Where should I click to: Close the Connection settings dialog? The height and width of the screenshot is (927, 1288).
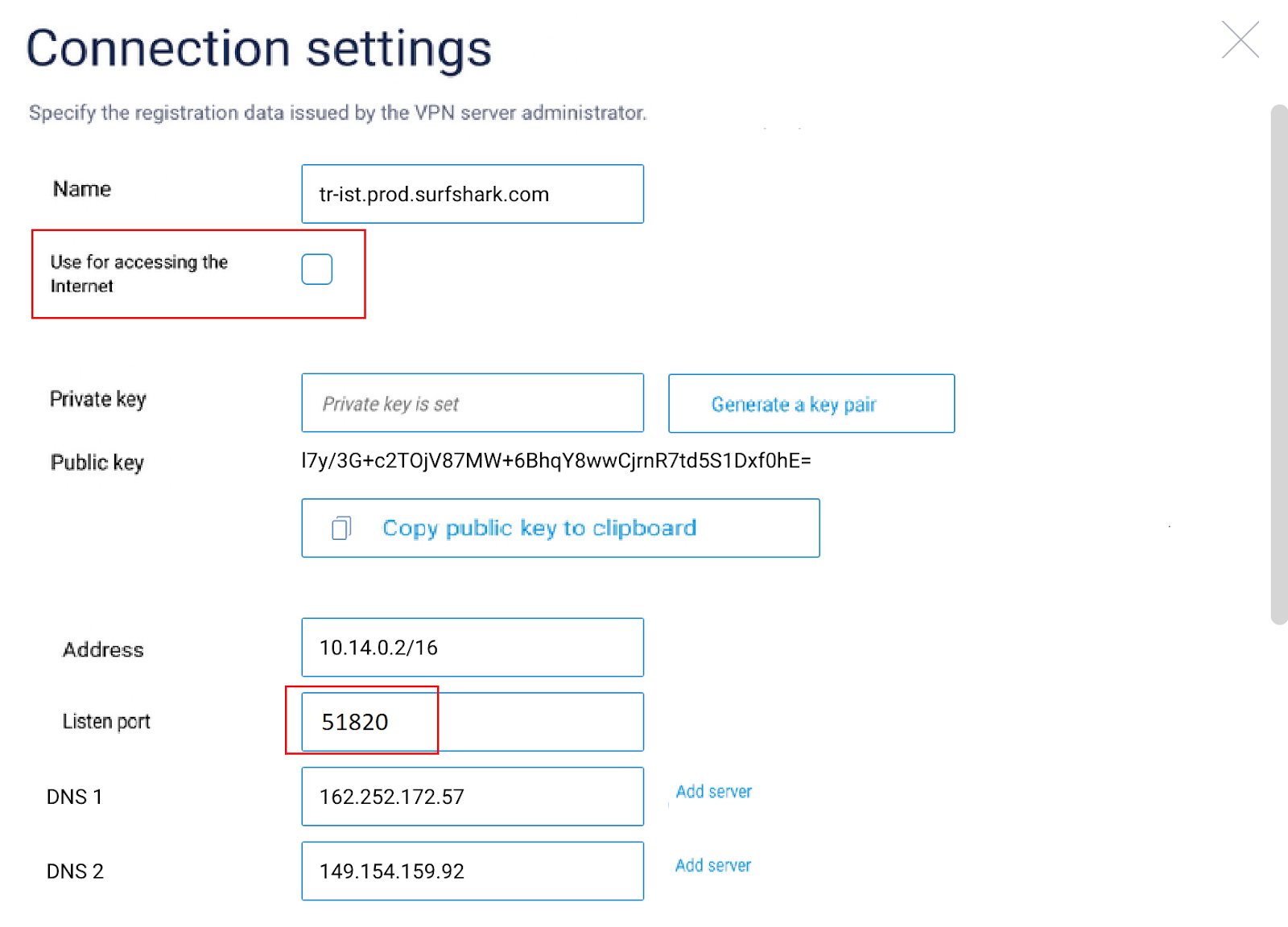[x=1240, y=39]
